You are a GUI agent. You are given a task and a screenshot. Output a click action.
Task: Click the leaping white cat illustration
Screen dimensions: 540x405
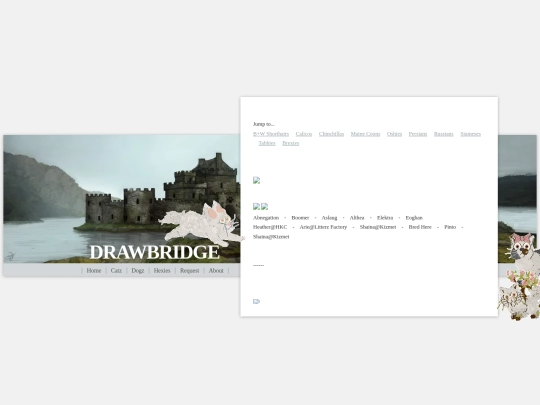[x=201, y=224]
